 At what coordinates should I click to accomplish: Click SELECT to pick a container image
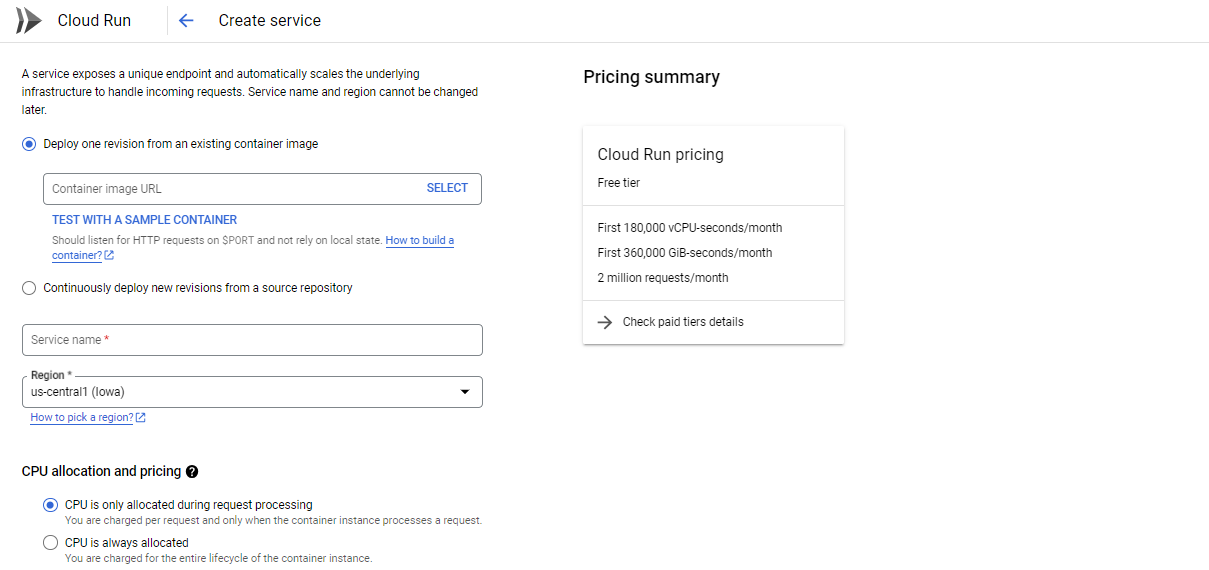pos(447,188)
